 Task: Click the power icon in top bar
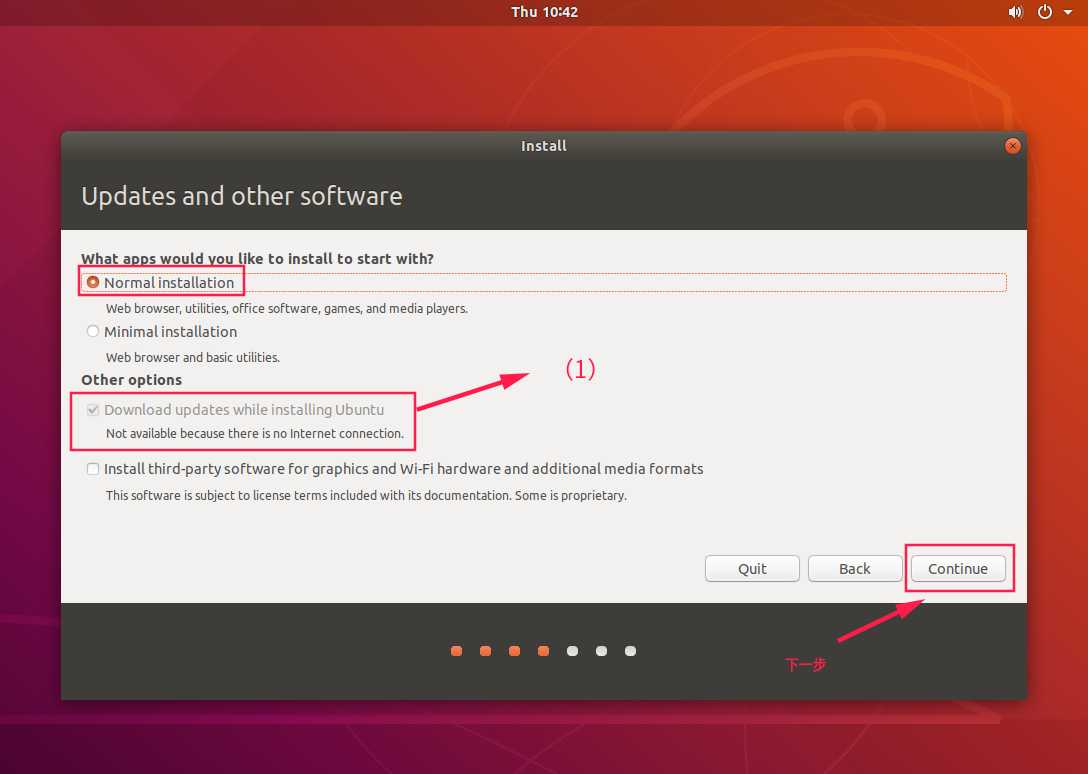pos(1044,12)
